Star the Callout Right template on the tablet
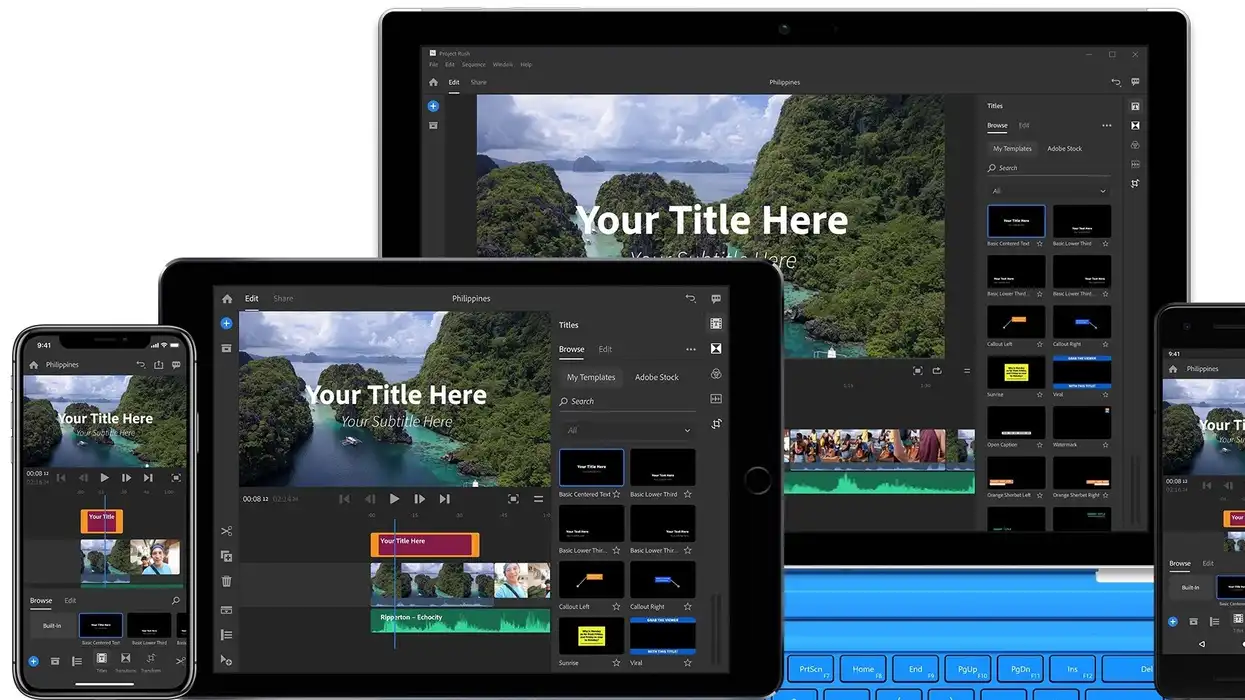This screenshot has height=700, width=1245. tap(688, 606)
